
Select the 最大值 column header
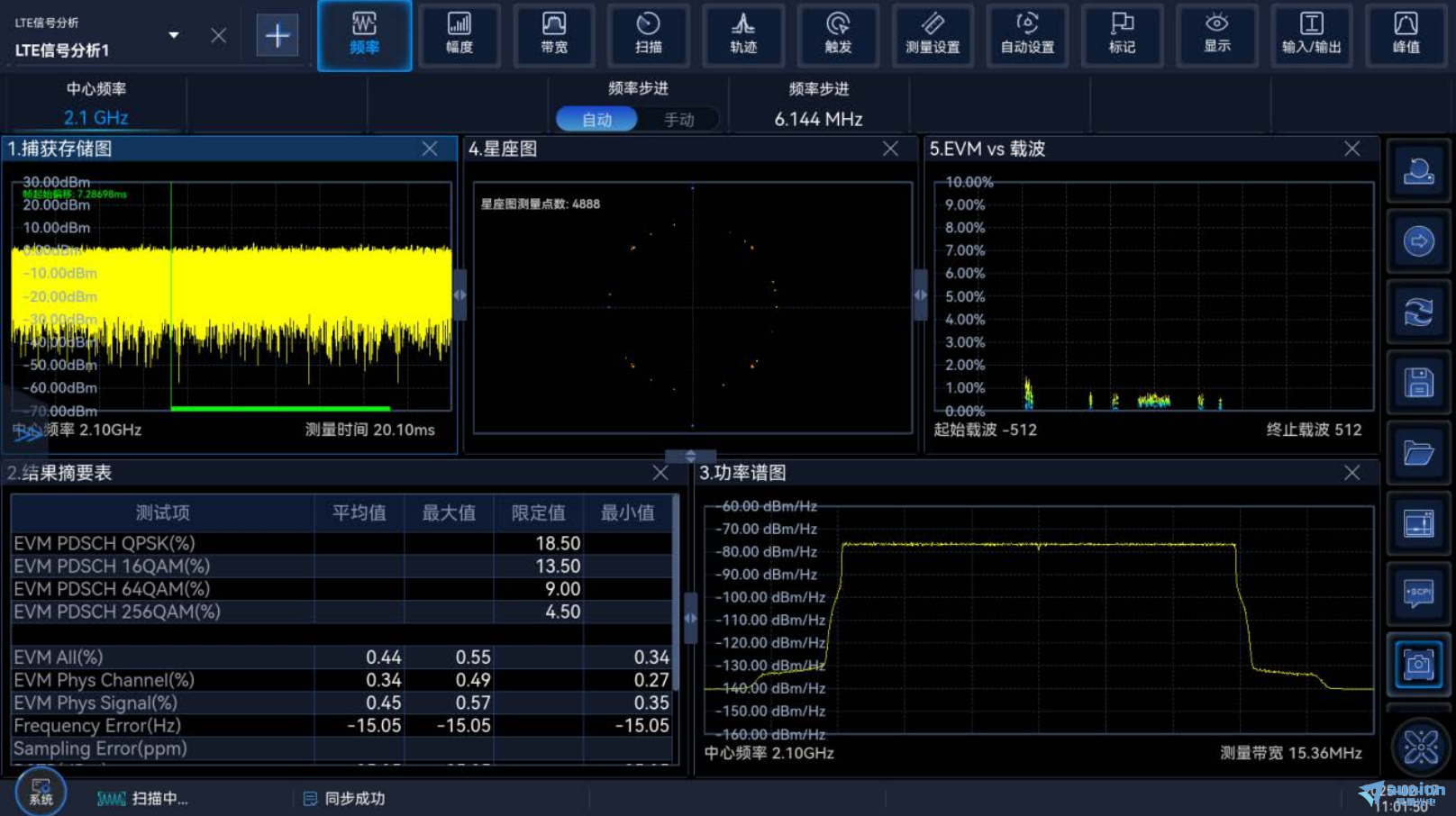[x=449, y=512]
